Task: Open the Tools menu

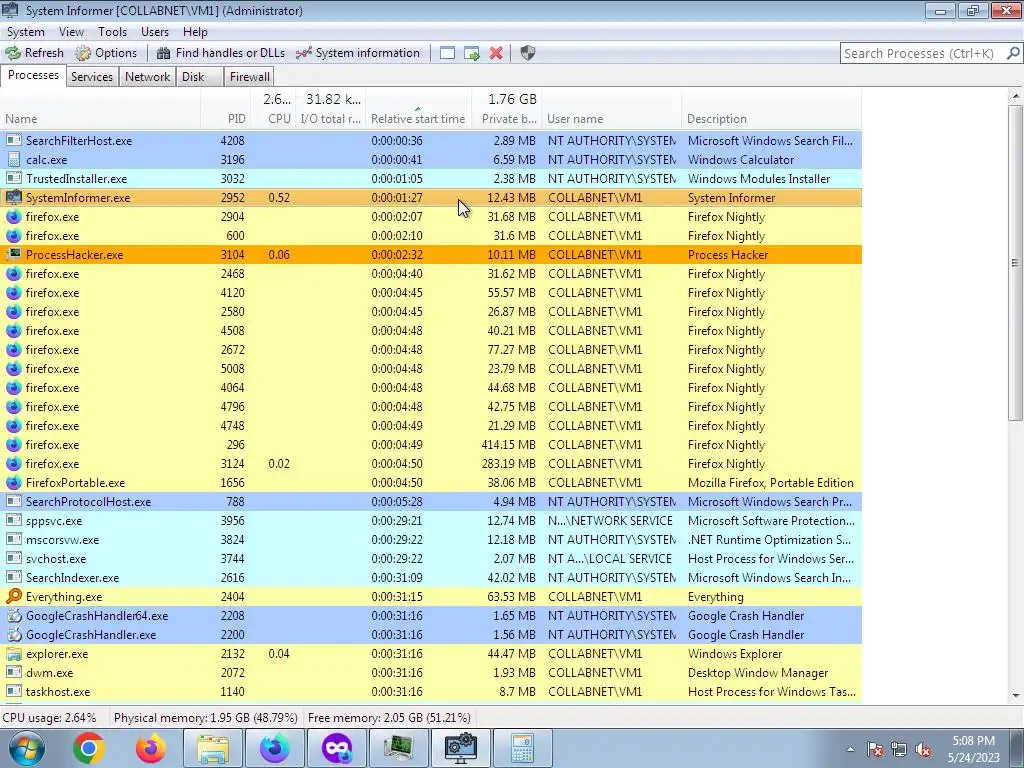Action: click(x=112, y=31)
